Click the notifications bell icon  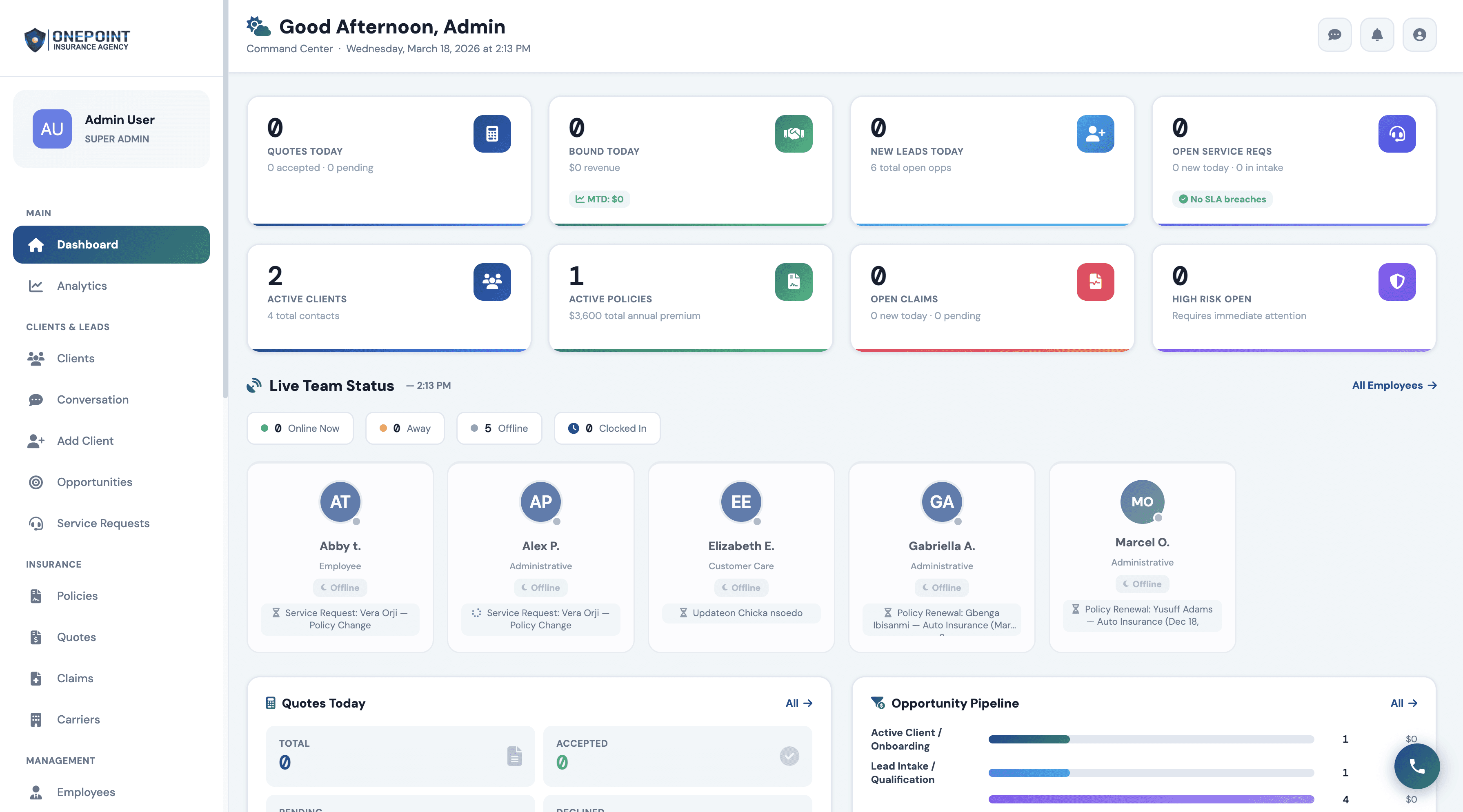(x=1377, y=35)
